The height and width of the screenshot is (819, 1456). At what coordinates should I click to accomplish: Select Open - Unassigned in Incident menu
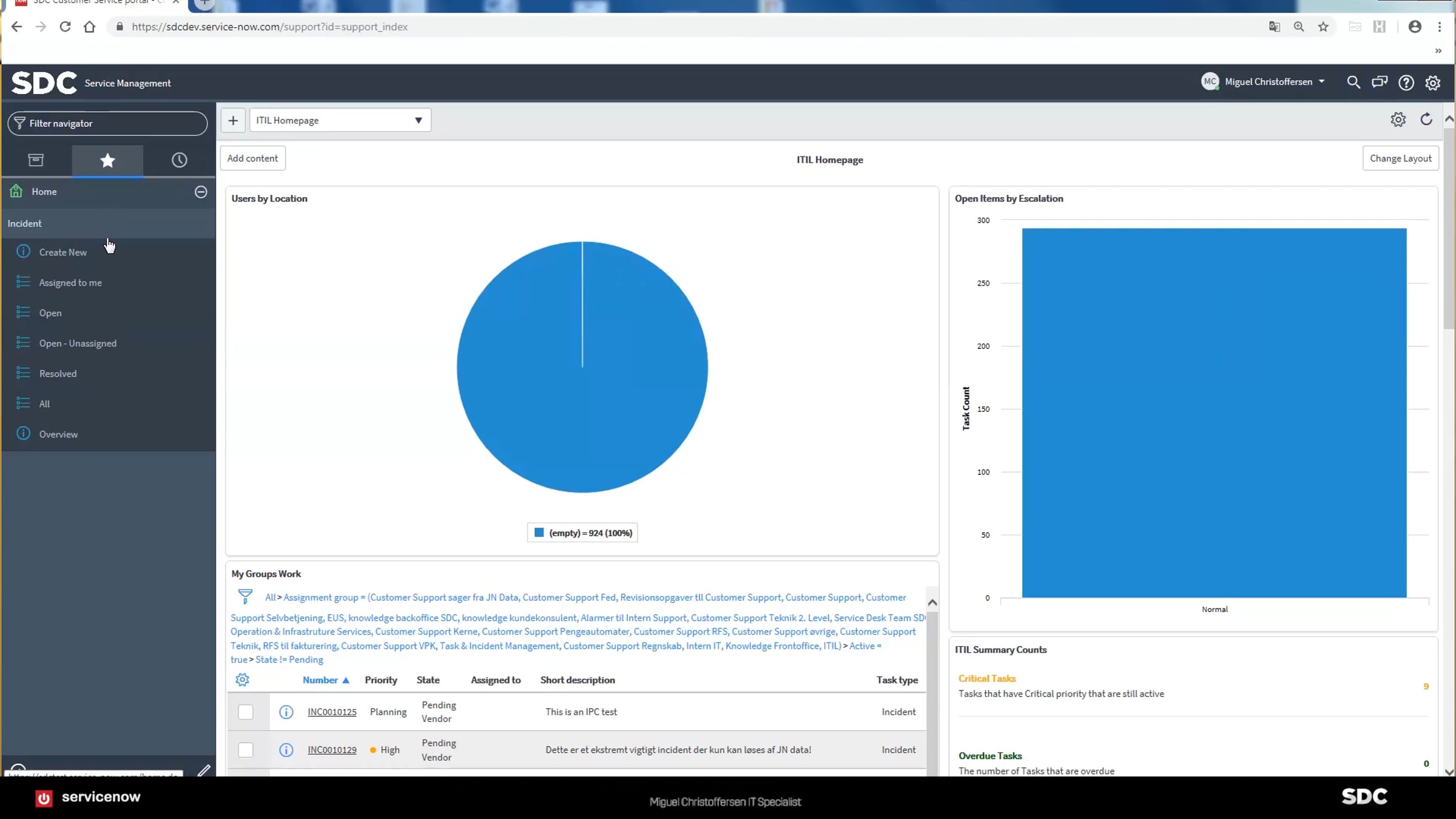[x=78, y=343]
